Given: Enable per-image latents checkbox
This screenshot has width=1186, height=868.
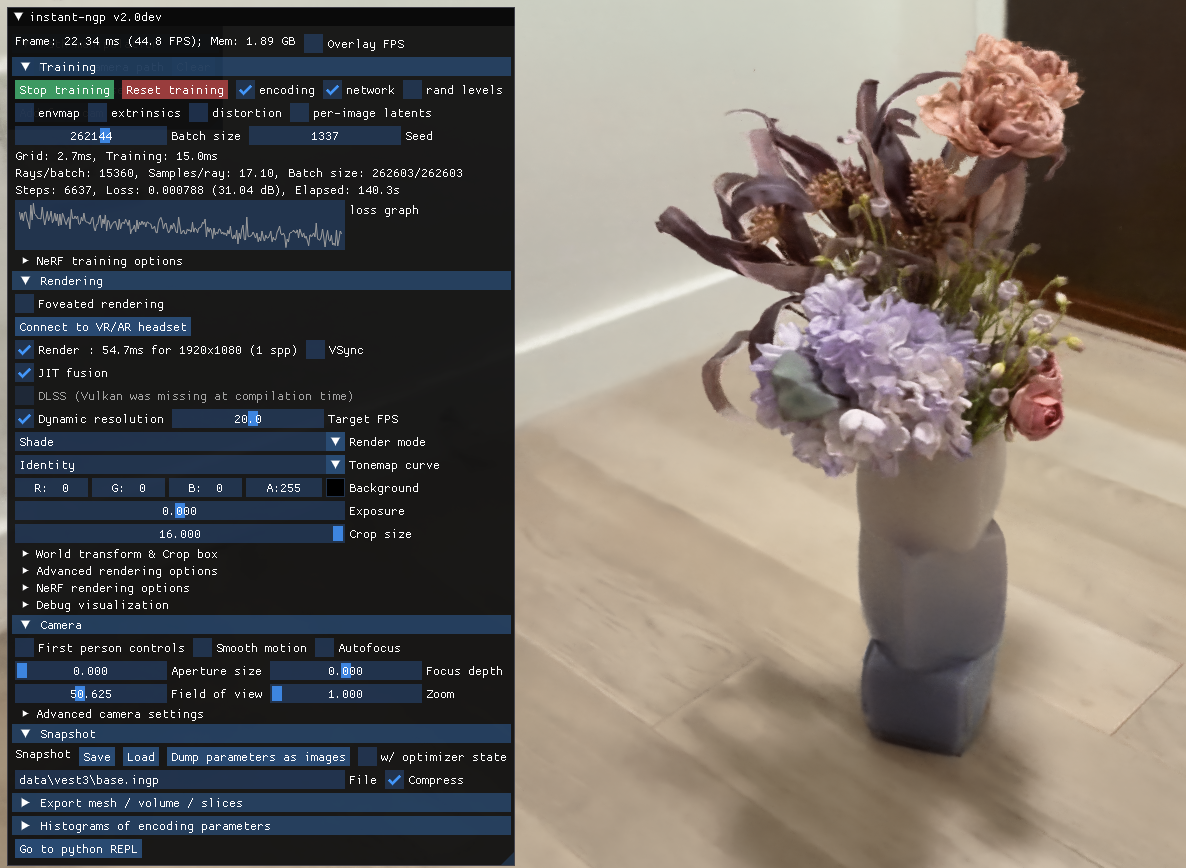Looking at the screenshot, I should [300, 113].
